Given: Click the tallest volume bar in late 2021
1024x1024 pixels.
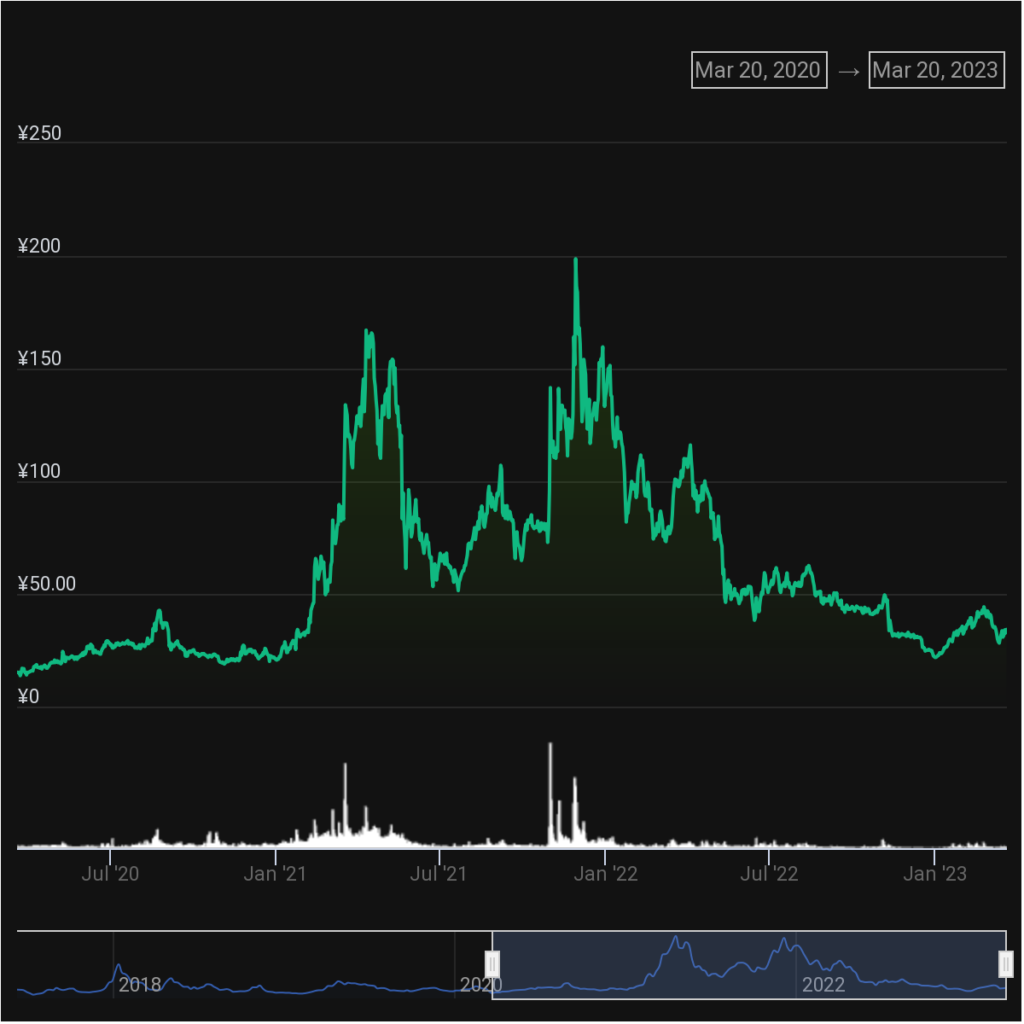Looking at the screenshot, I should 551,795.
